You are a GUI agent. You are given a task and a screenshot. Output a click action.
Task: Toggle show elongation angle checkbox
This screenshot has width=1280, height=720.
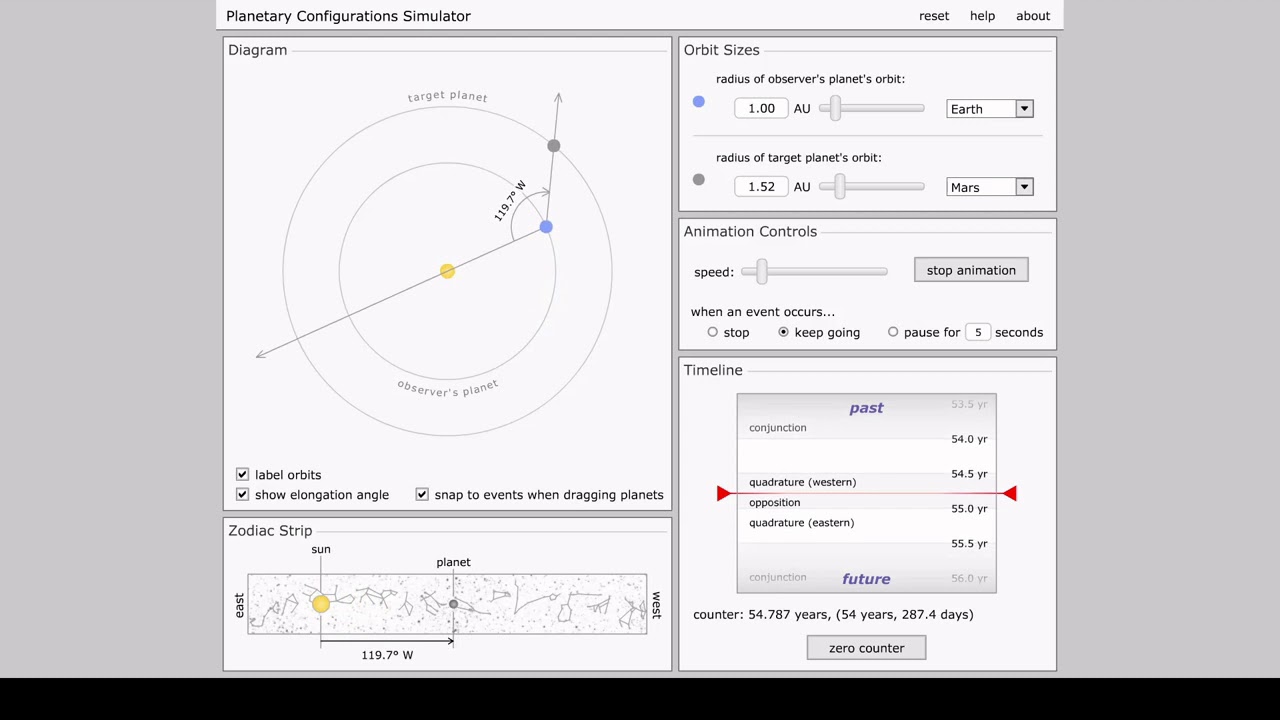tap(242, 495)
